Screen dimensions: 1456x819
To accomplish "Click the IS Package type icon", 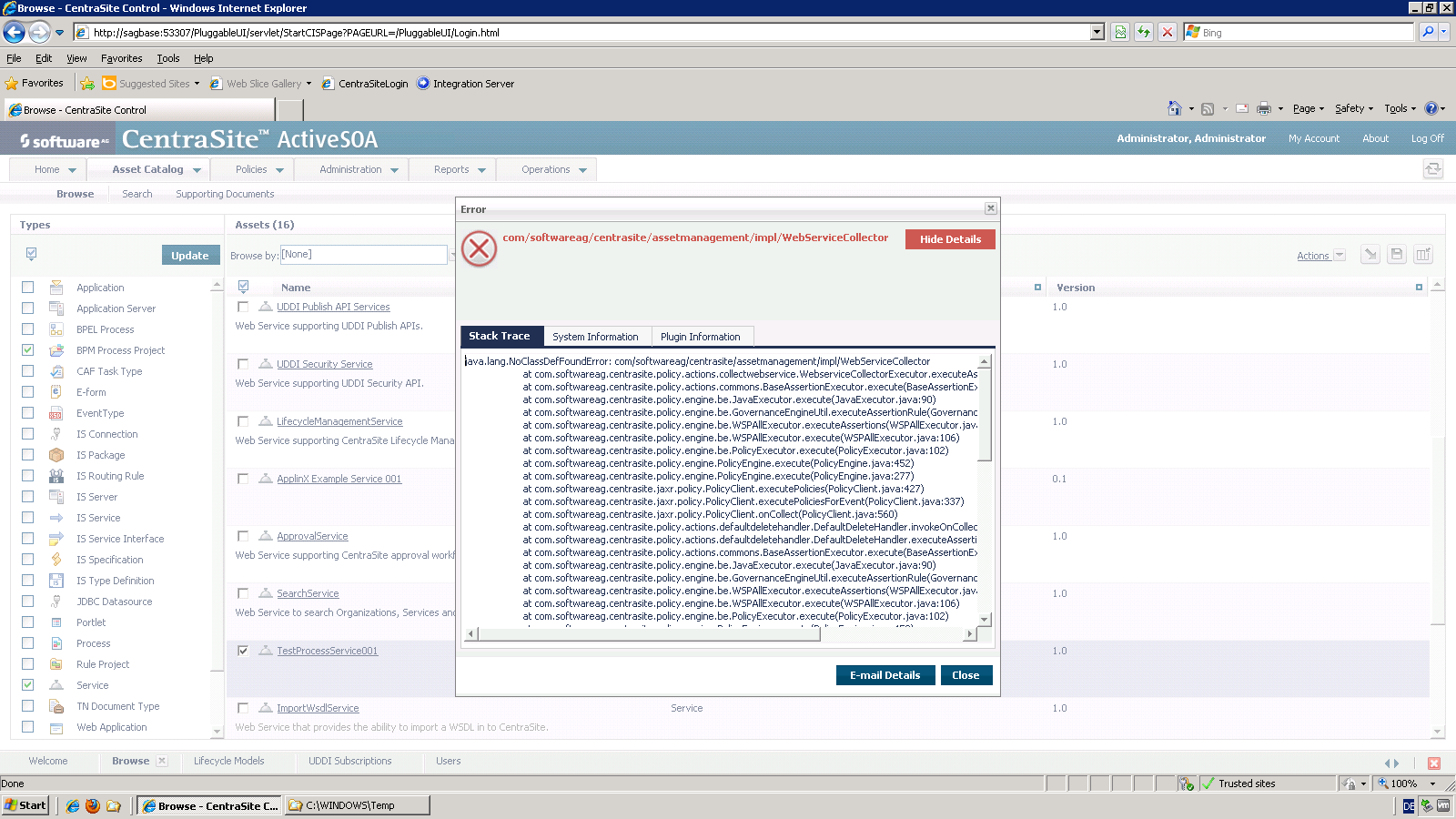I will pyautogui.click(x=56, y=455).
